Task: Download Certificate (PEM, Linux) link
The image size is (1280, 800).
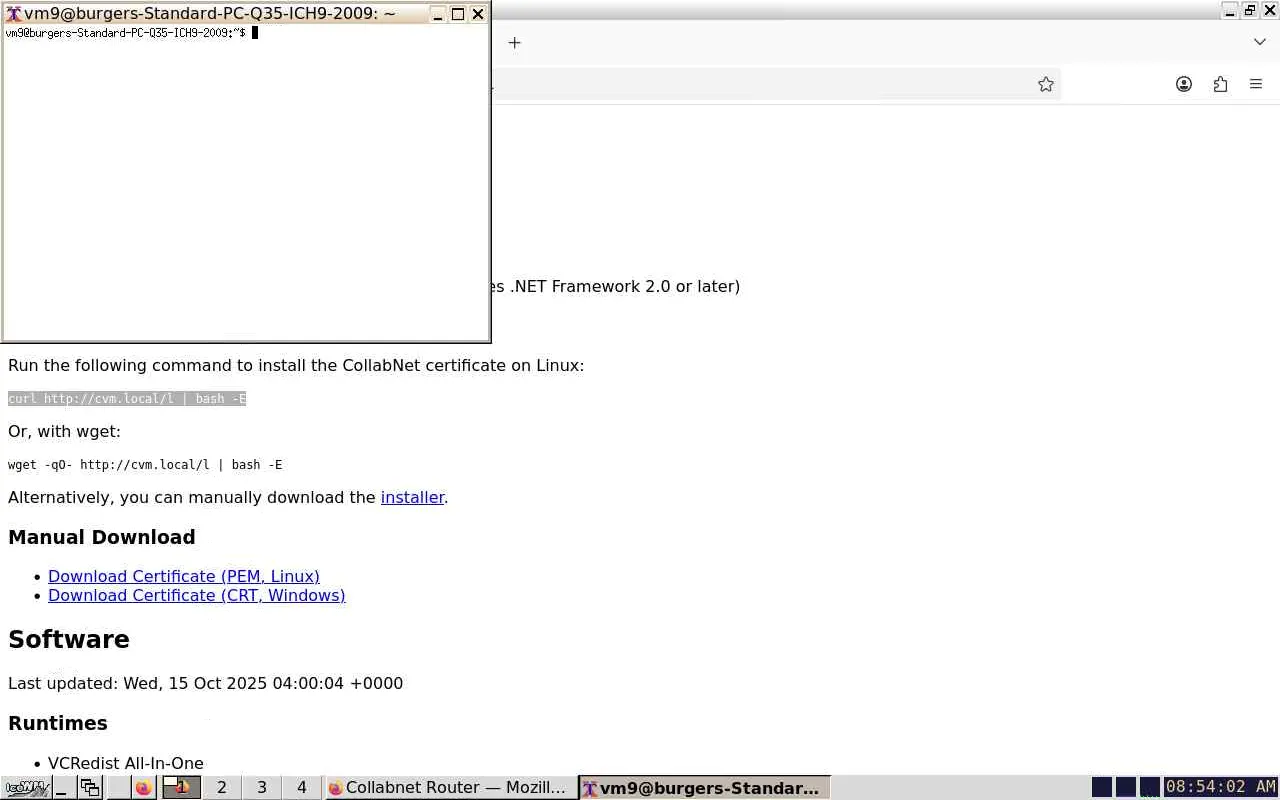Action: (184, 576)
